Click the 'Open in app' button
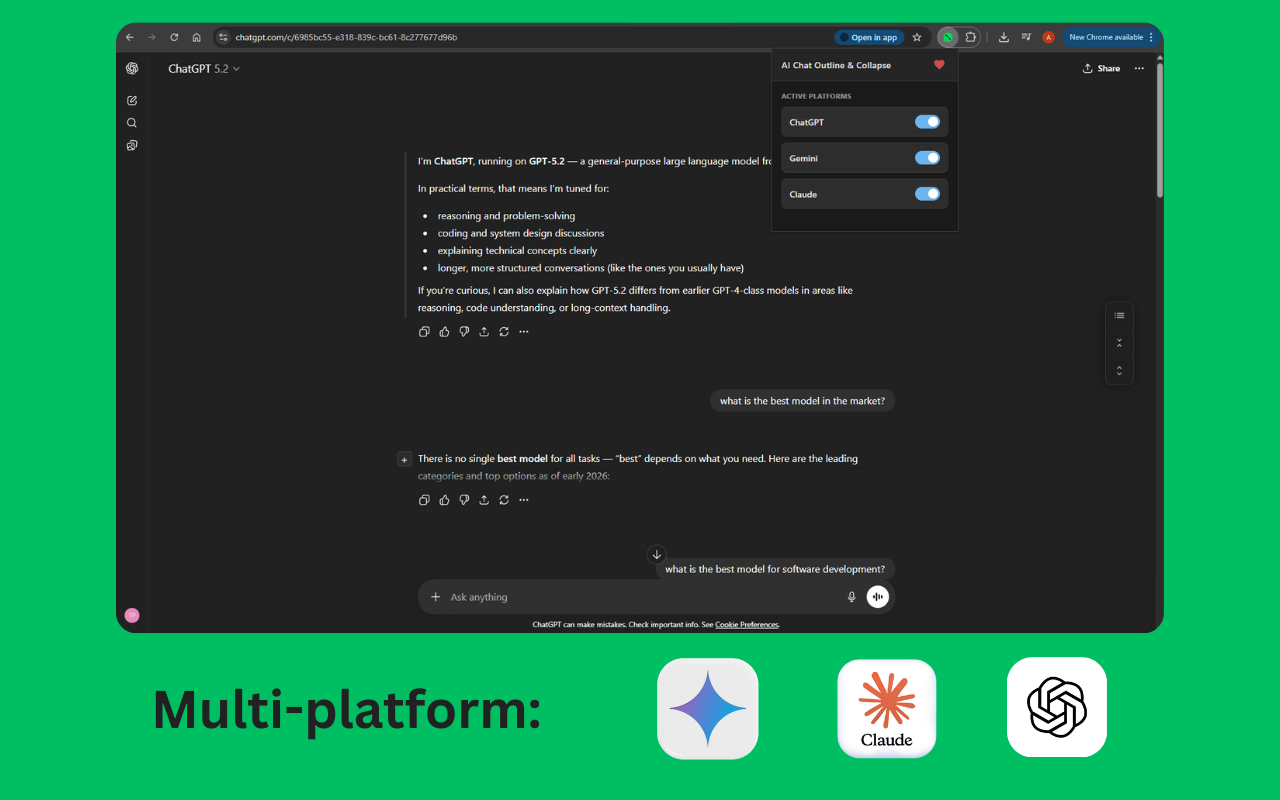1280x800 pixels. (x=869, y=37)
